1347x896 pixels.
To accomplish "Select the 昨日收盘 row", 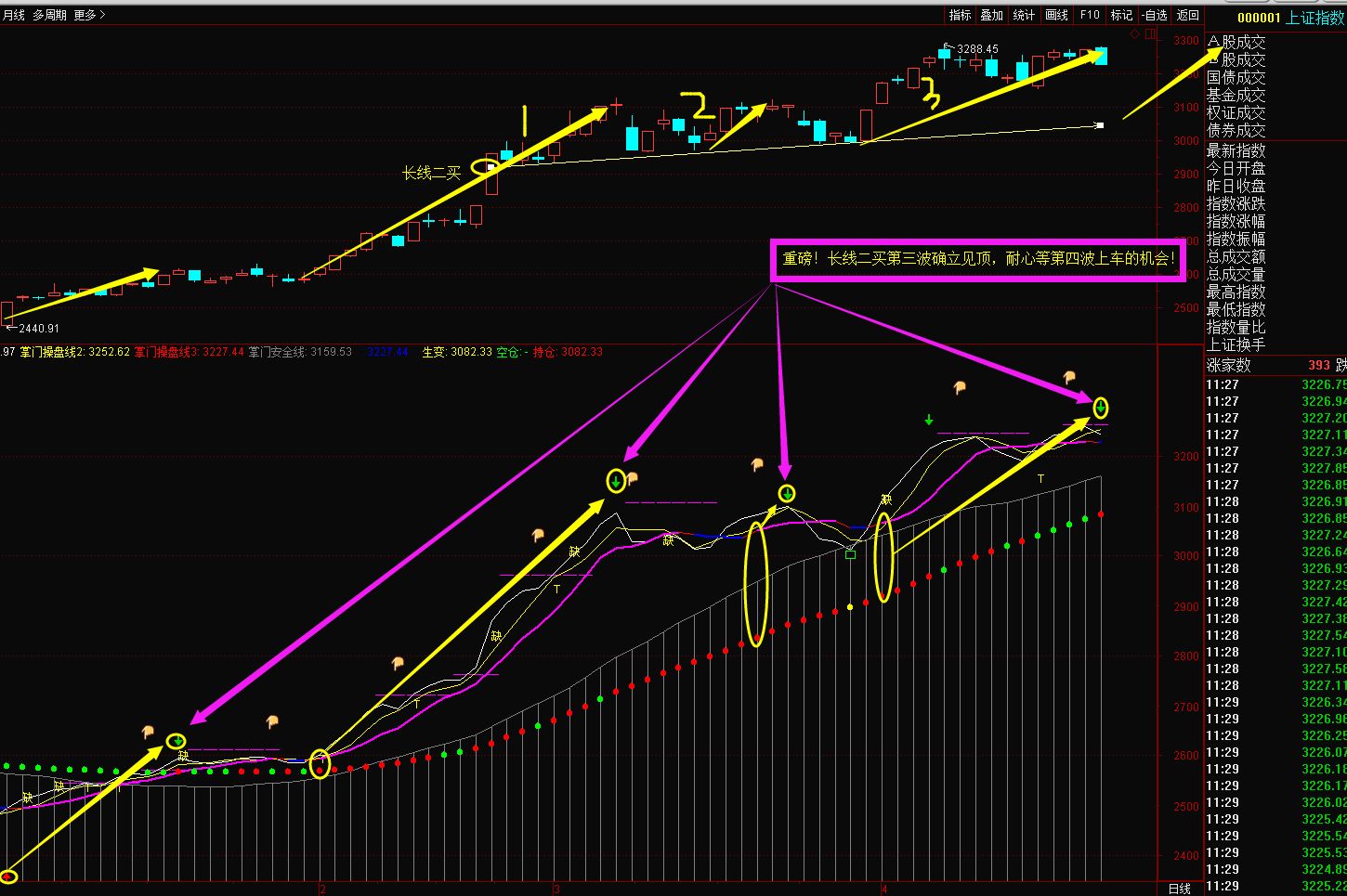I will [x=1236, y=186].
